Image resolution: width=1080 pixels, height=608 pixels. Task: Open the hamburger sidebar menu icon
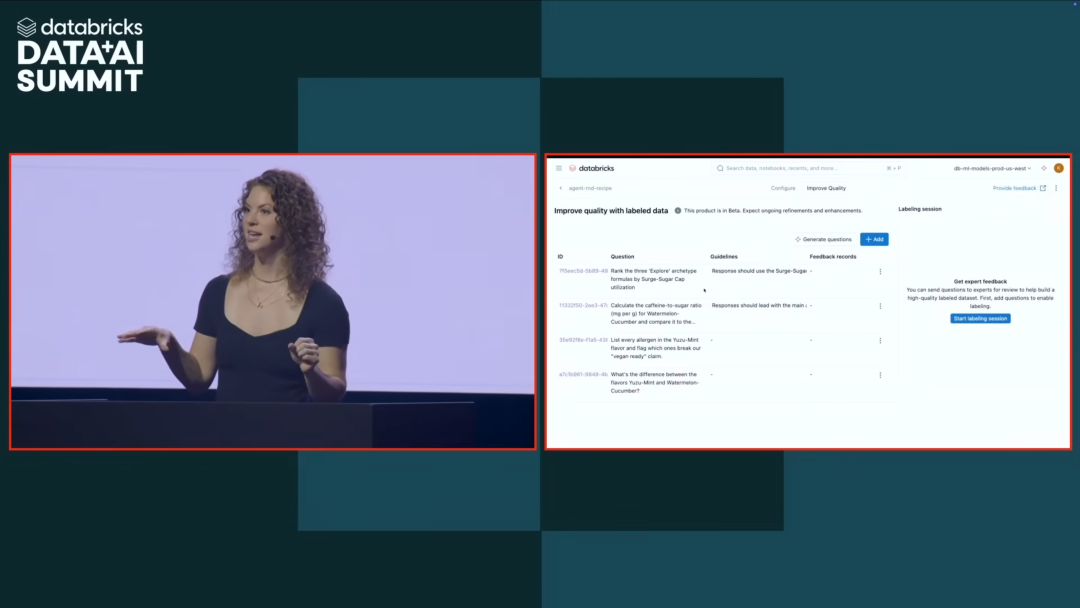pyautogui.click(x=559, y=168)
